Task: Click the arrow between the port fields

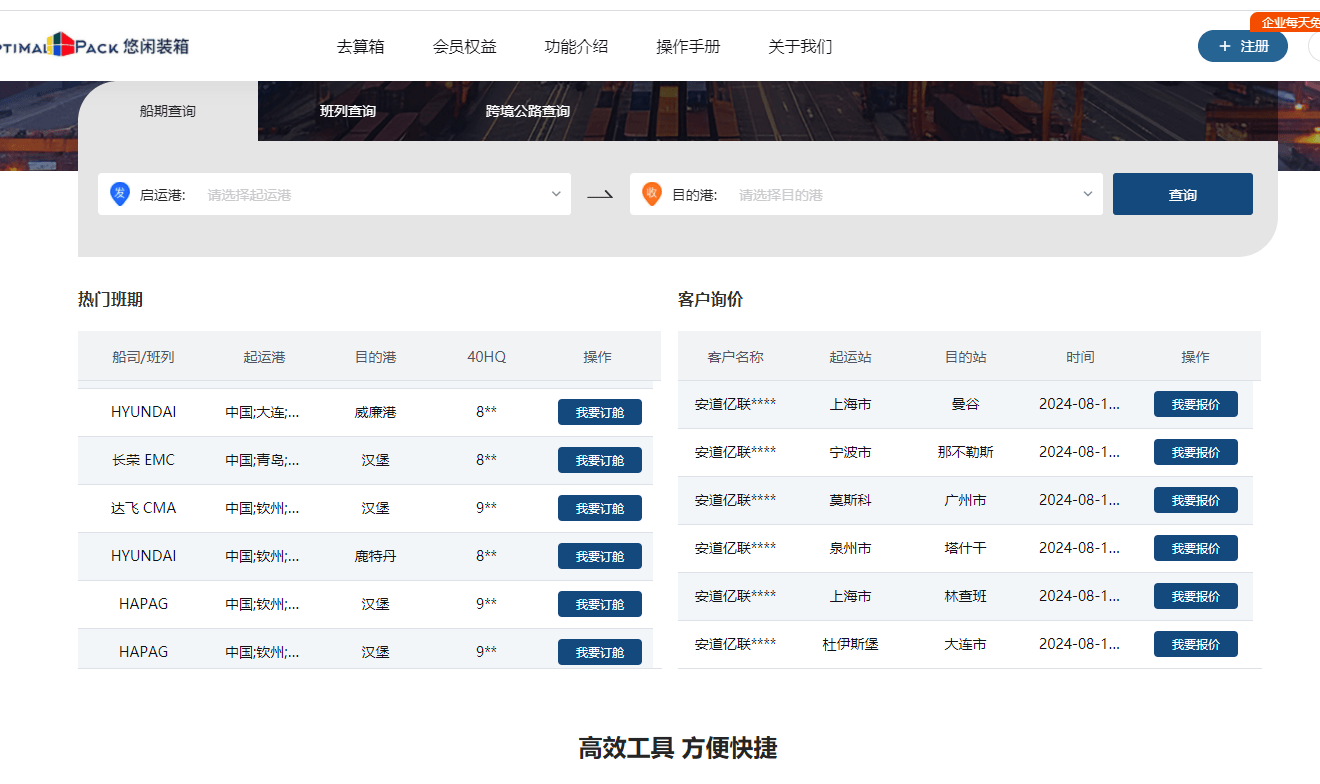Action: pyautogui.click(x=600, y=195)
